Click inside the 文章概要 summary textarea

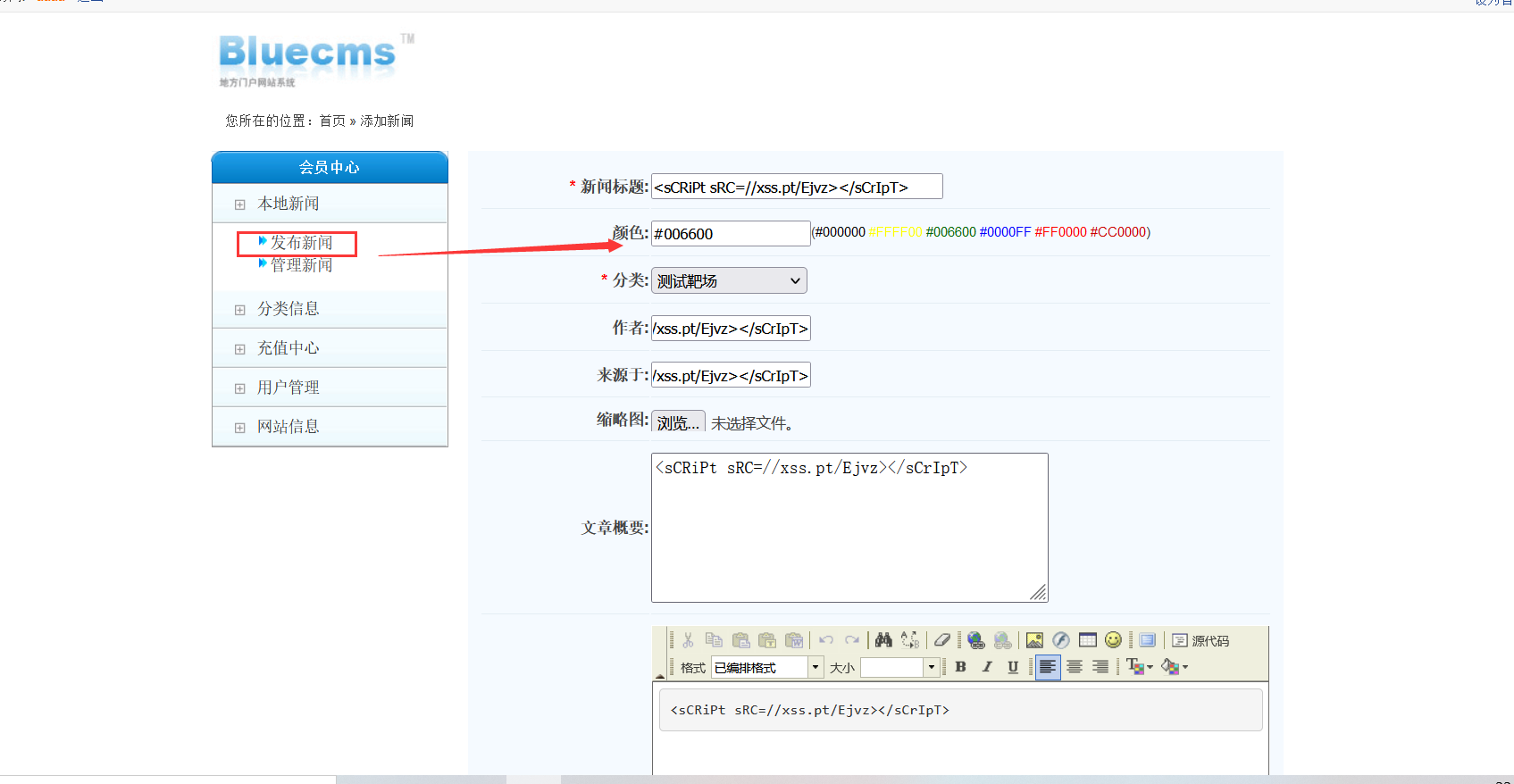(849, 528)
